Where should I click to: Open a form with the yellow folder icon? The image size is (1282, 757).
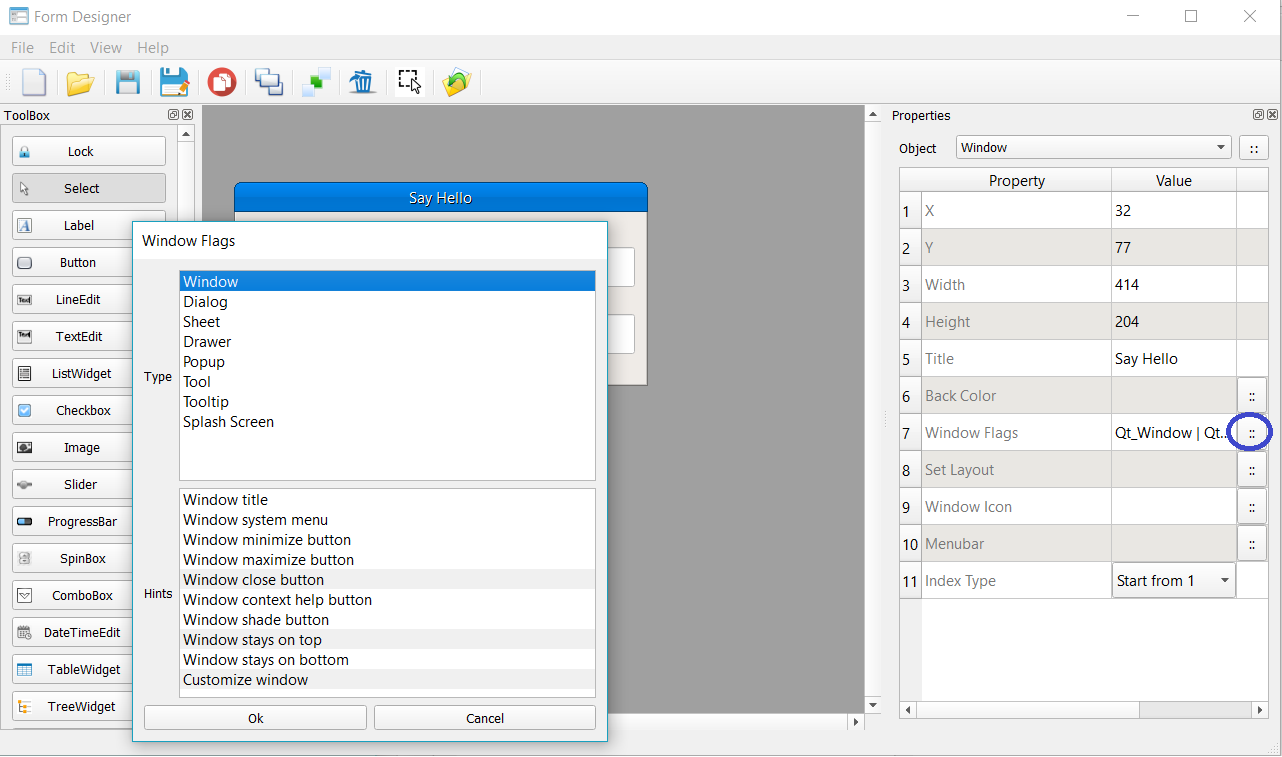click(x=80, y=82)
